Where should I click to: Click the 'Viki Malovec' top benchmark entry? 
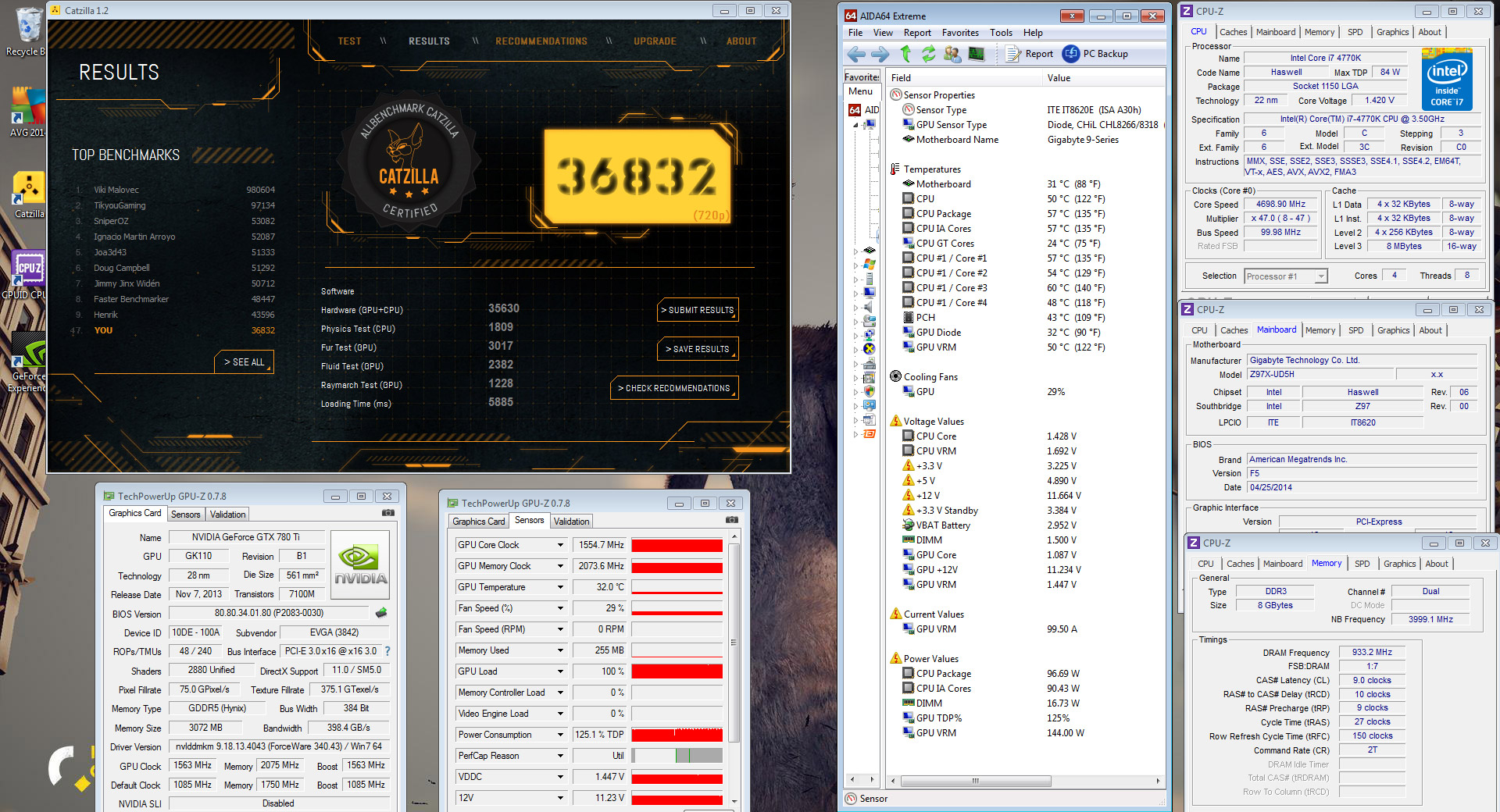tap(173, 190)
